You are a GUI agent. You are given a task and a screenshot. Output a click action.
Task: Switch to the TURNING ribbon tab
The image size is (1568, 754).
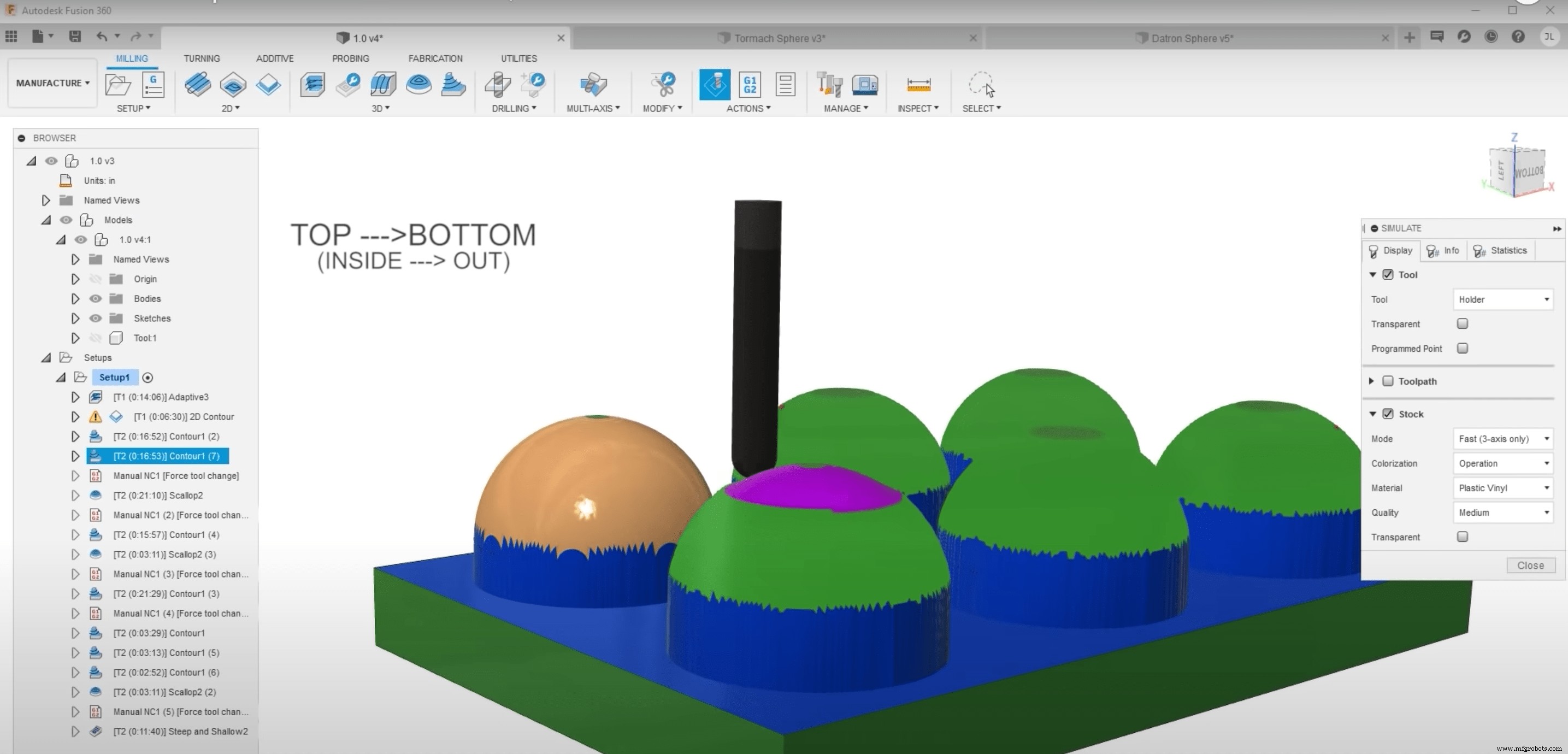[202, 58]
